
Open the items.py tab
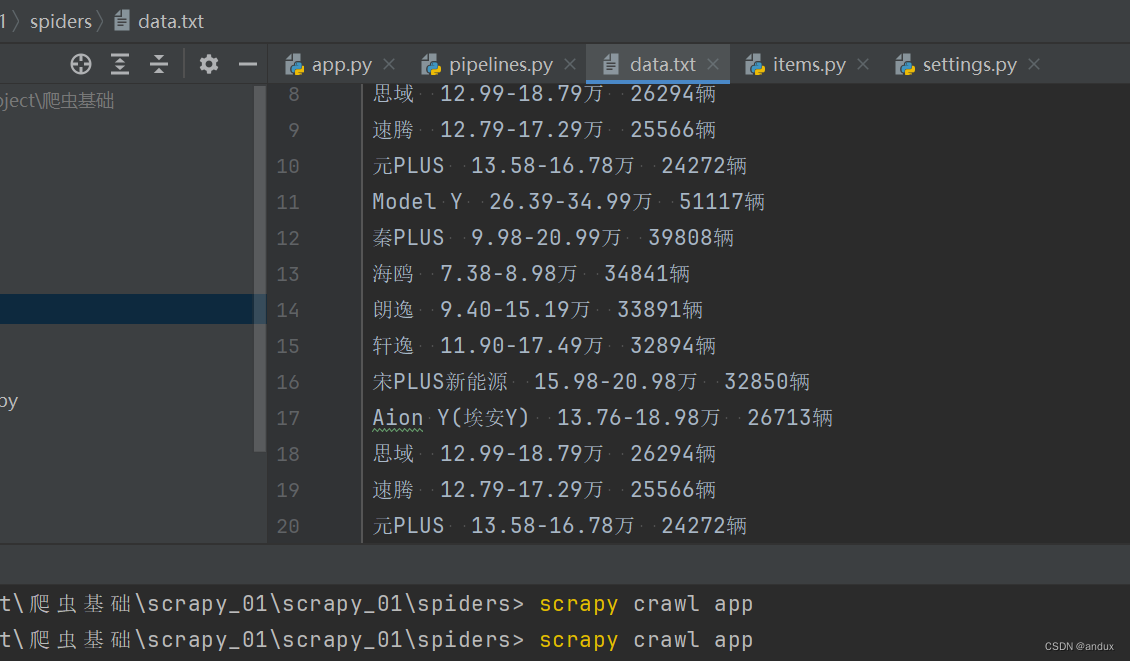pos(809,64)
